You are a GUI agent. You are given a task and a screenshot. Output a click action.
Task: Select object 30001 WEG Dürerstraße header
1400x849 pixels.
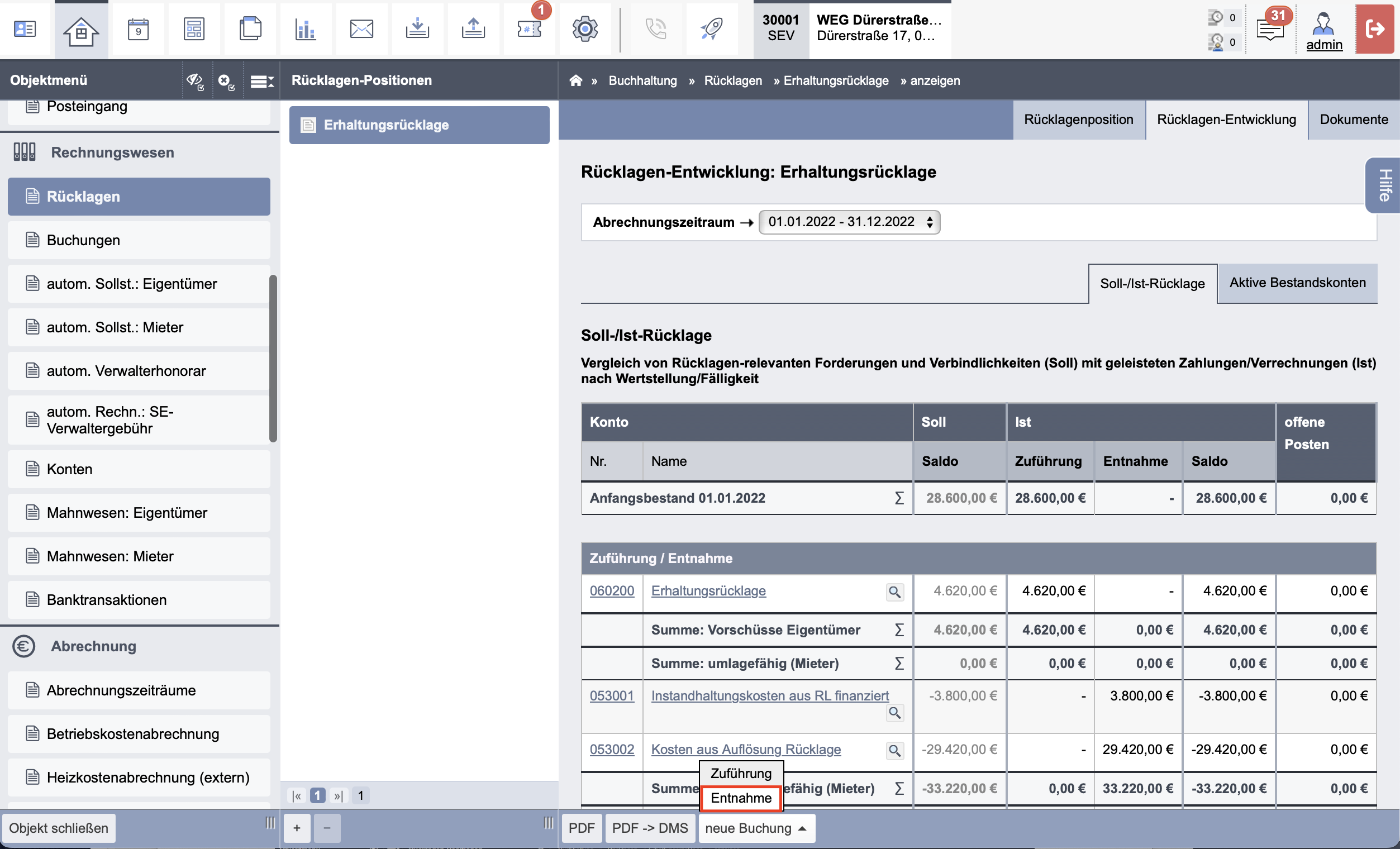852,29
